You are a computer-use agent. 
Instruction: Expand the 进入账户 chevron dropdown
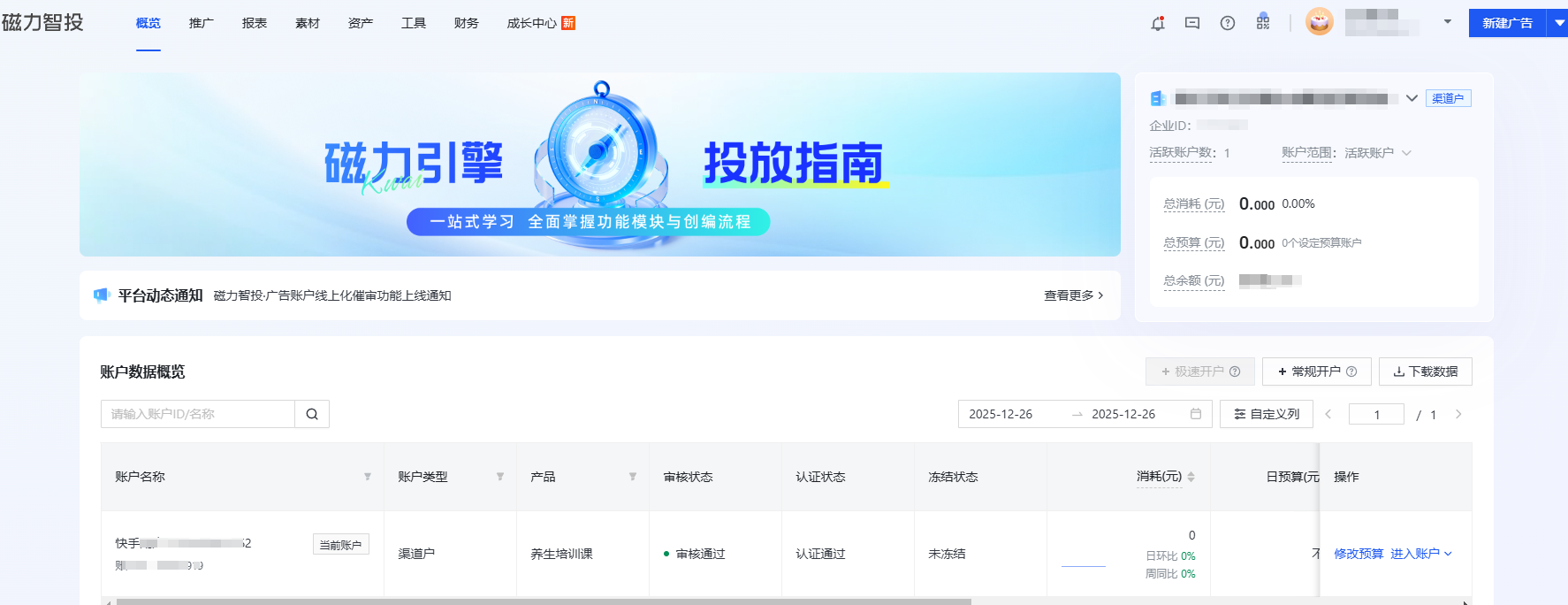coord(1448,554)
